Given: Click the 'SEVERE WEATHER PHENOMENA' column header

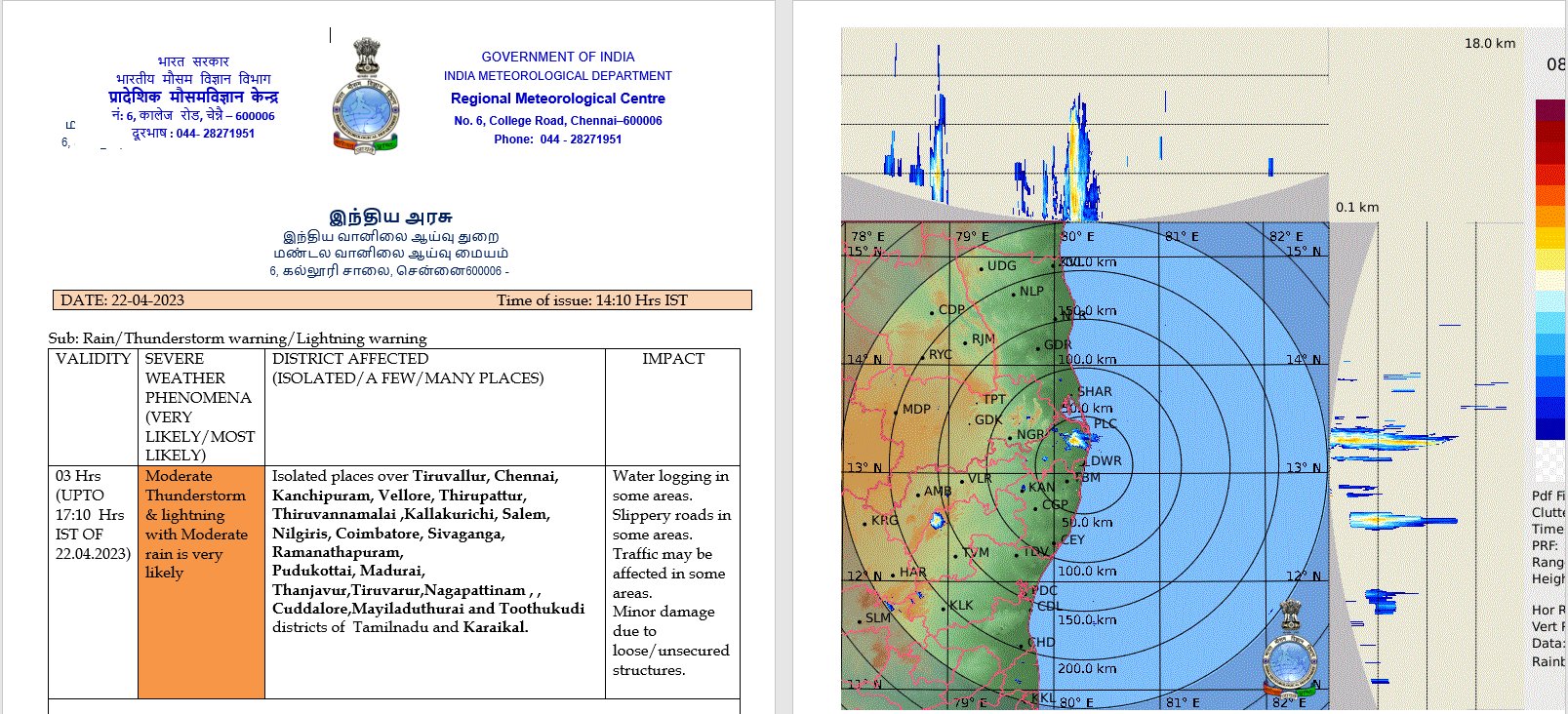Looking at the screenshot, I should [200, 407].
